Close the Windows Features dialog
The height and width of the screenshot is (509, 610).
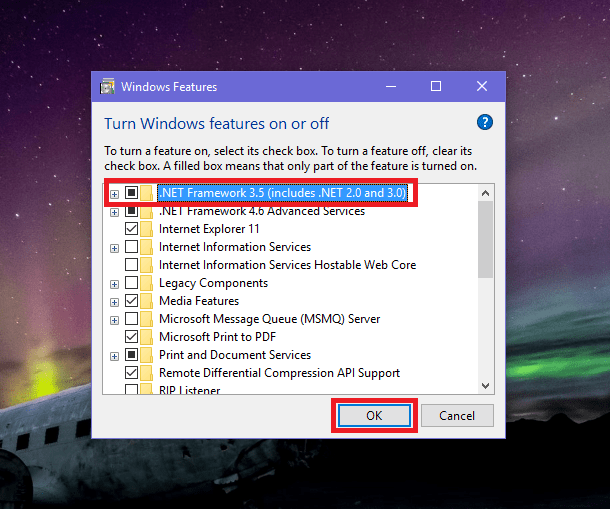tap(482, 86)
